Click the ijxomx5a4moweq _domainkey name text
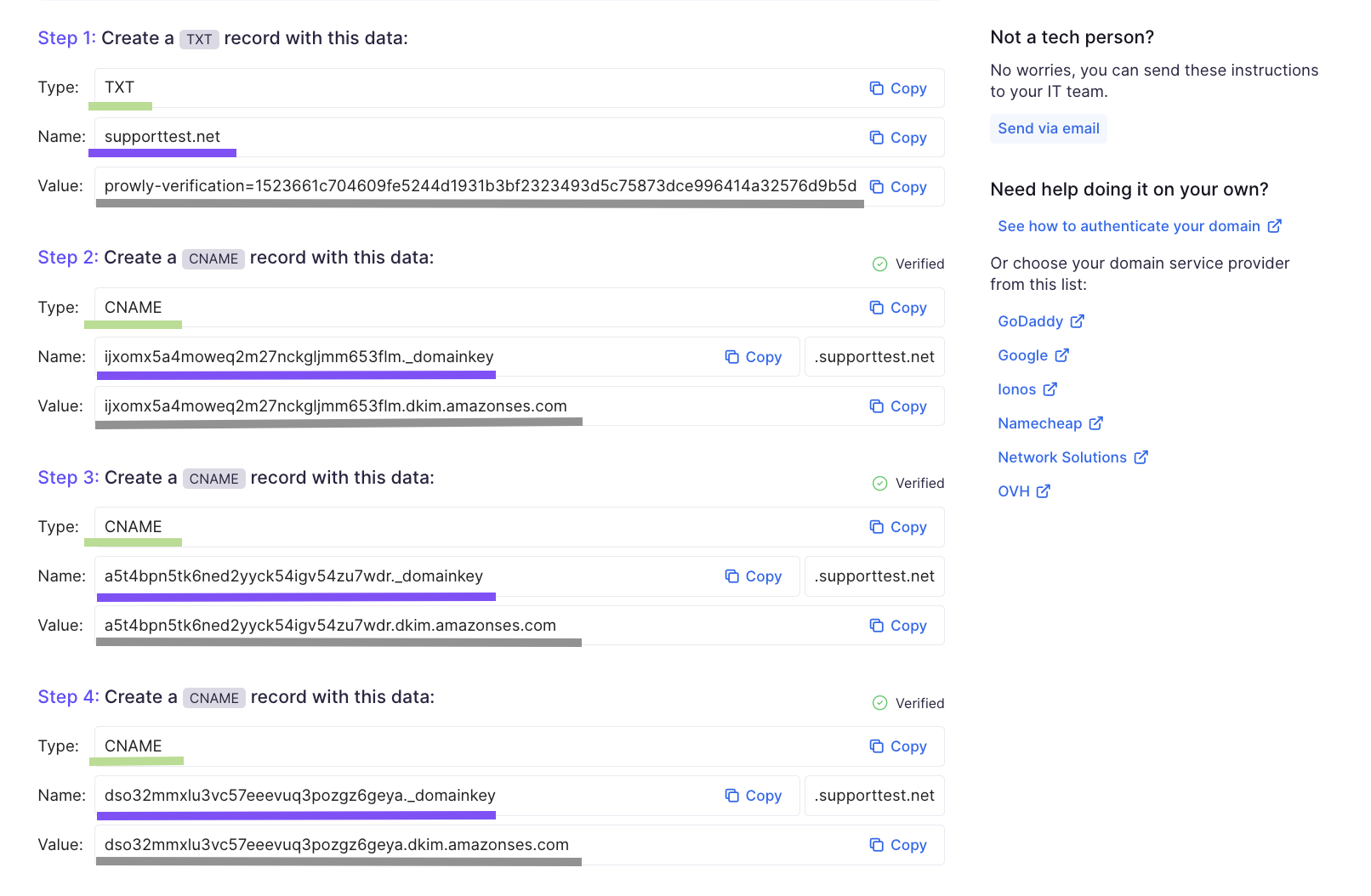1371x896 pixels. (299, 357)
